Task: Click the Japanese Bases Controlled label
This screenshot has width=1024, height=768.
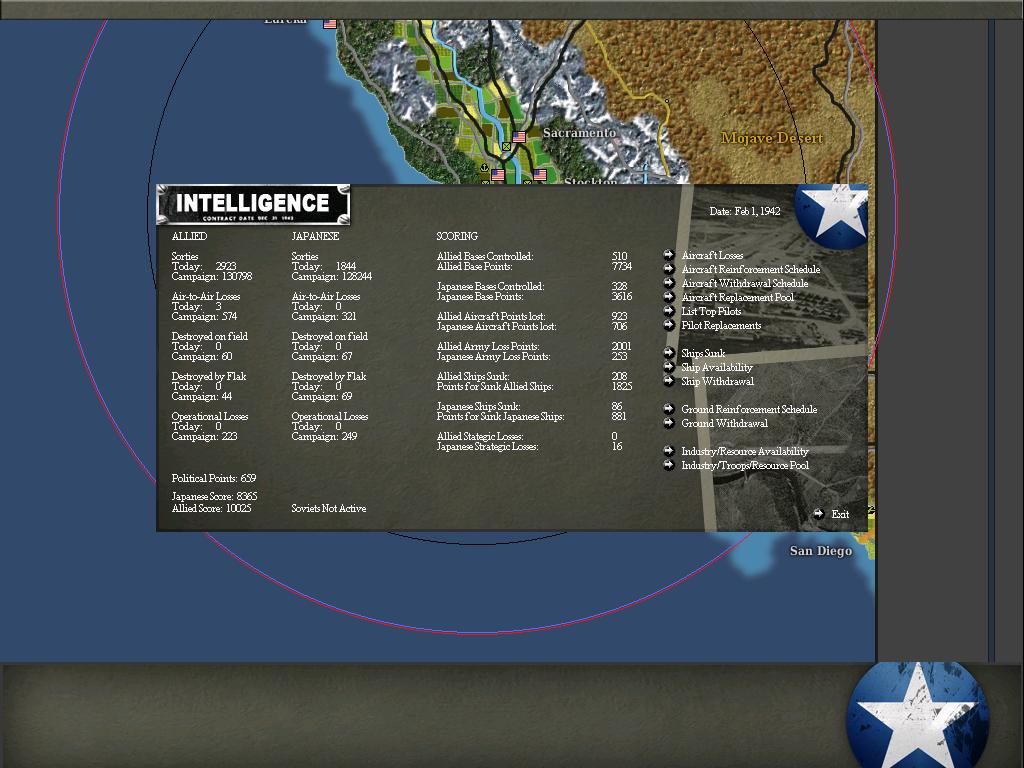Action: coord(490,286)
